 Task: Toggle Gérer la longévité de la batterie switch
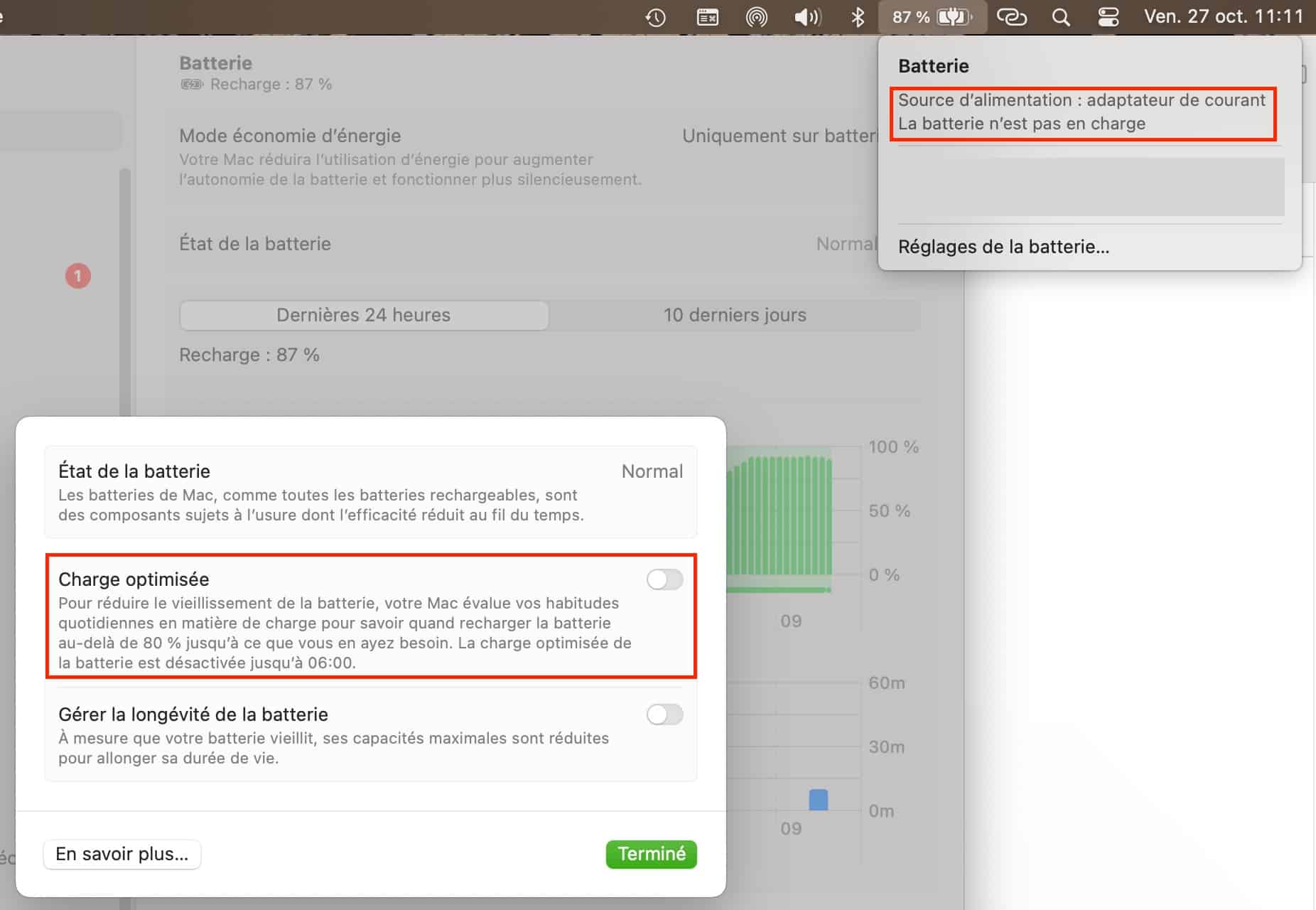[x=664, y=714]
